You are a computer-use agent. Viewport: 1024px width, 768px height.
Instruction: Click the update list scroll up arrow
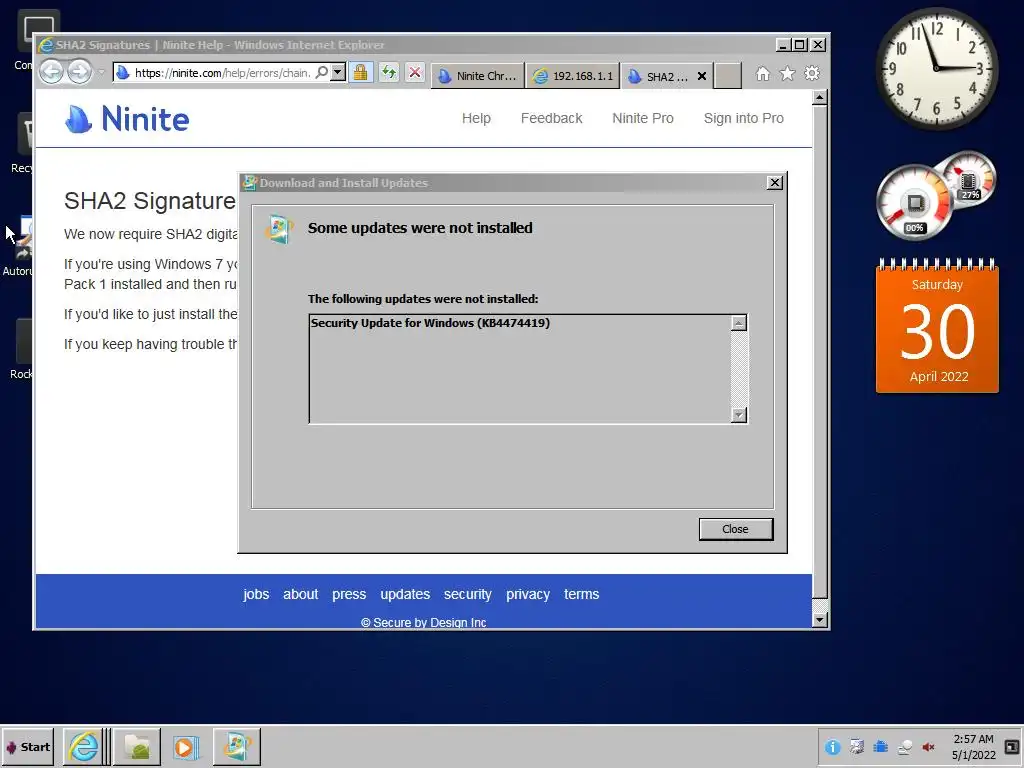point(739,323)
